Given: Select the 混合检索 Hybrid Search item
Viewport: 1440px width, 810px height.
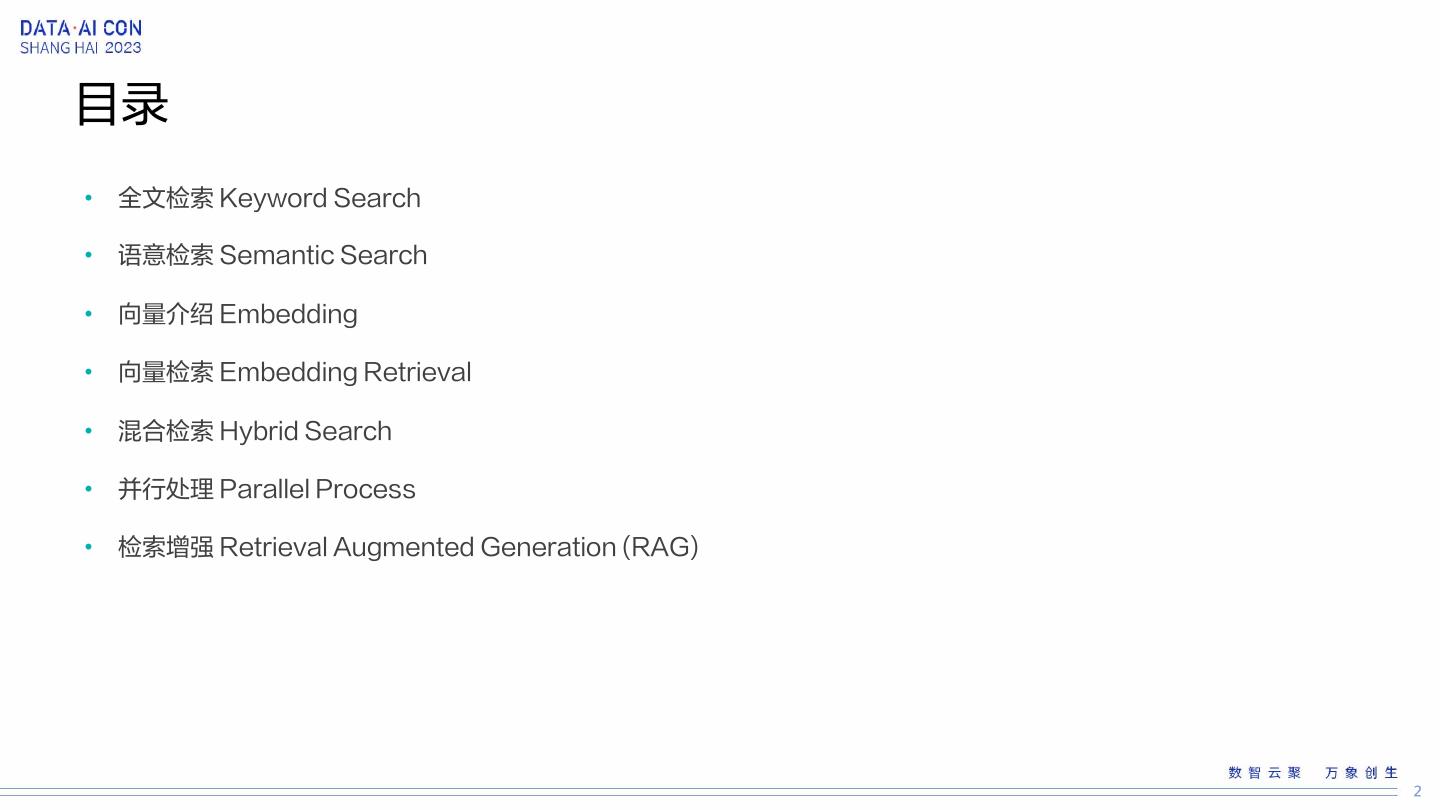Looking at the screenshot, I should 254,431.
